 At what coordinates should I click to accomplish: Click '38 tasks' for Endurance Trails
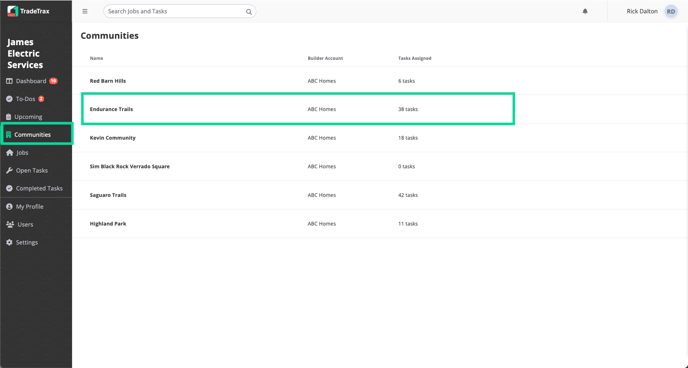(408, 109)
